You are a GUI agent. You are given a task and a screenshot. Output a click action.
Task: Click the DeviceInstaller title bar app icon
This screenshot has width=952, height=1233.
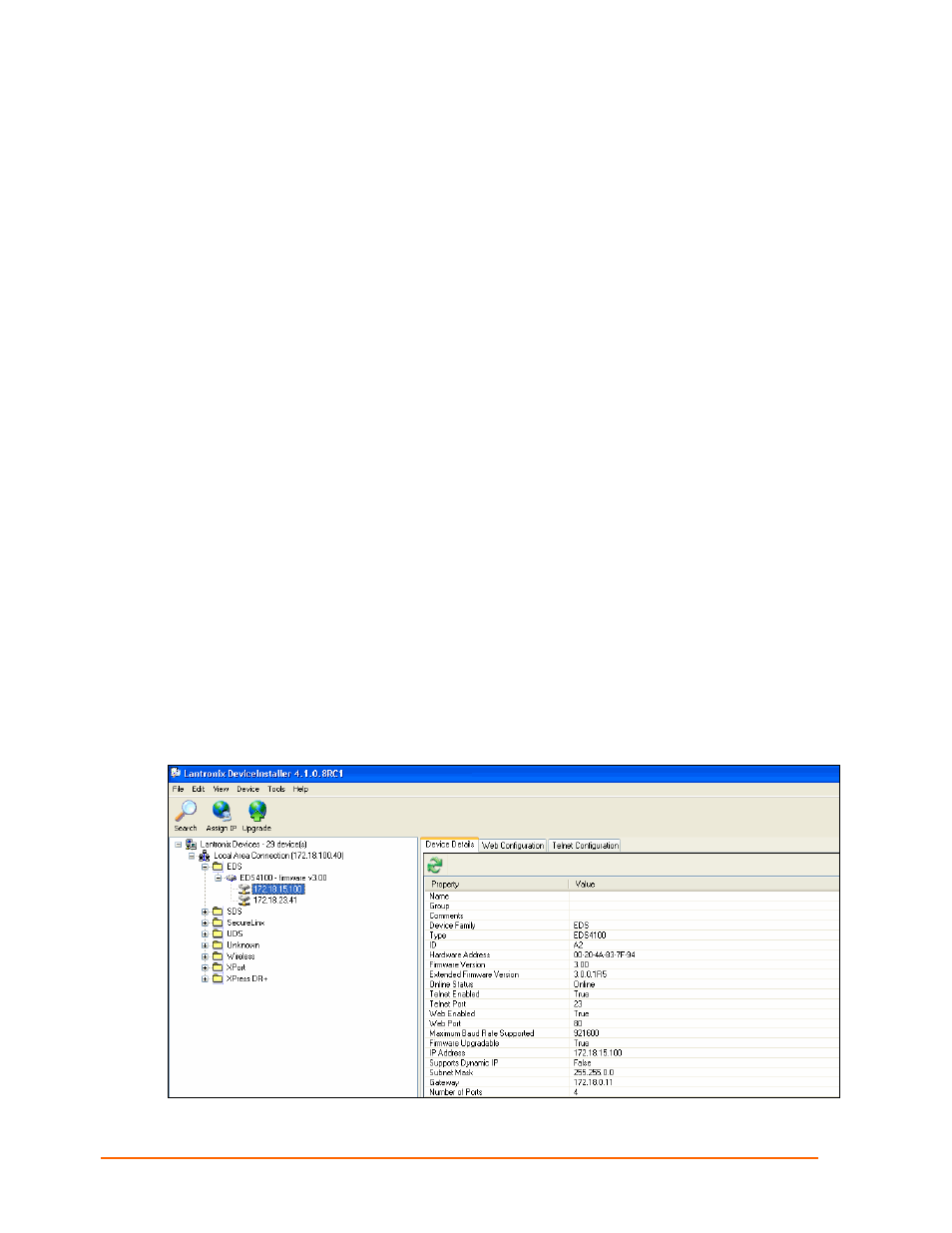pyautogui.click(x=176, y=773)
